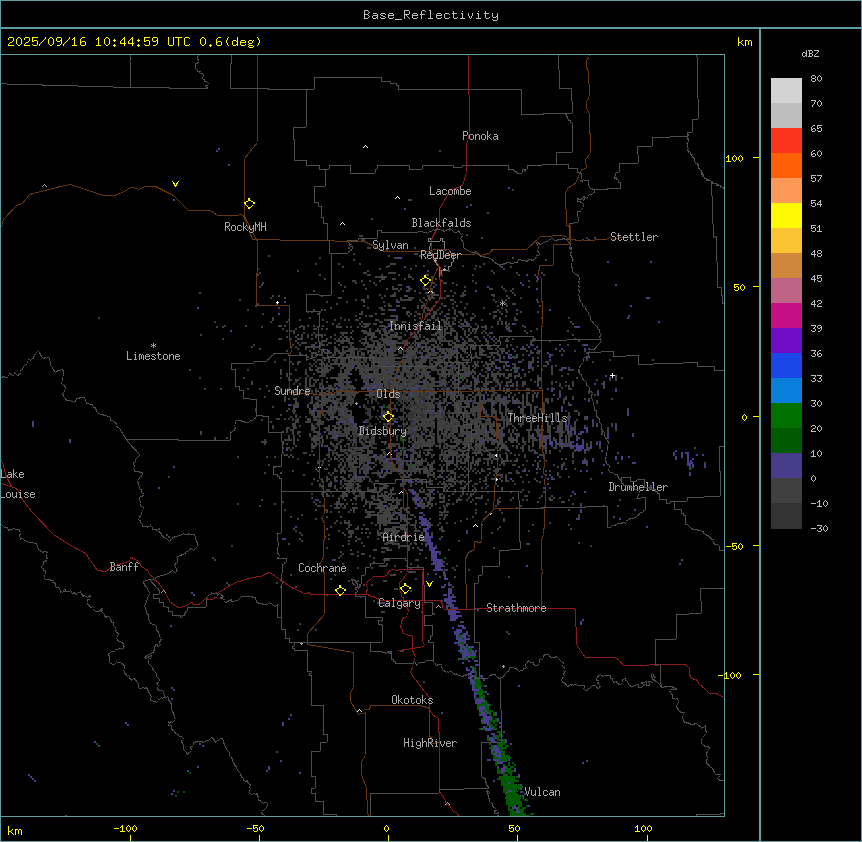Select the white cross marker northwest of Drumheller
The width and height of the screenshot is (862, 842).
coord(612,376)
